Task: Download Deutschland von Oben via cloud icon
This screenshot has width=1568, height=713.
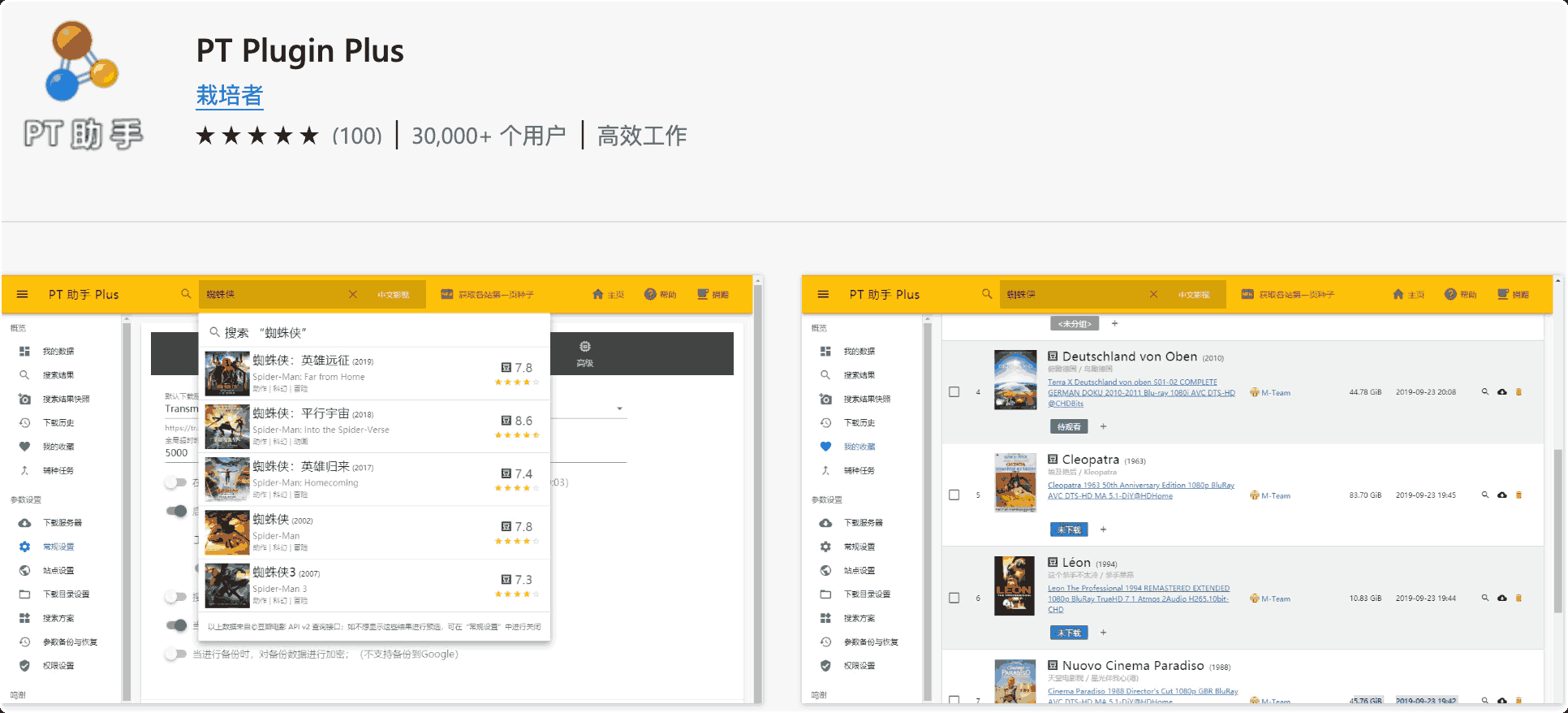Action: tap(1502, 392)
